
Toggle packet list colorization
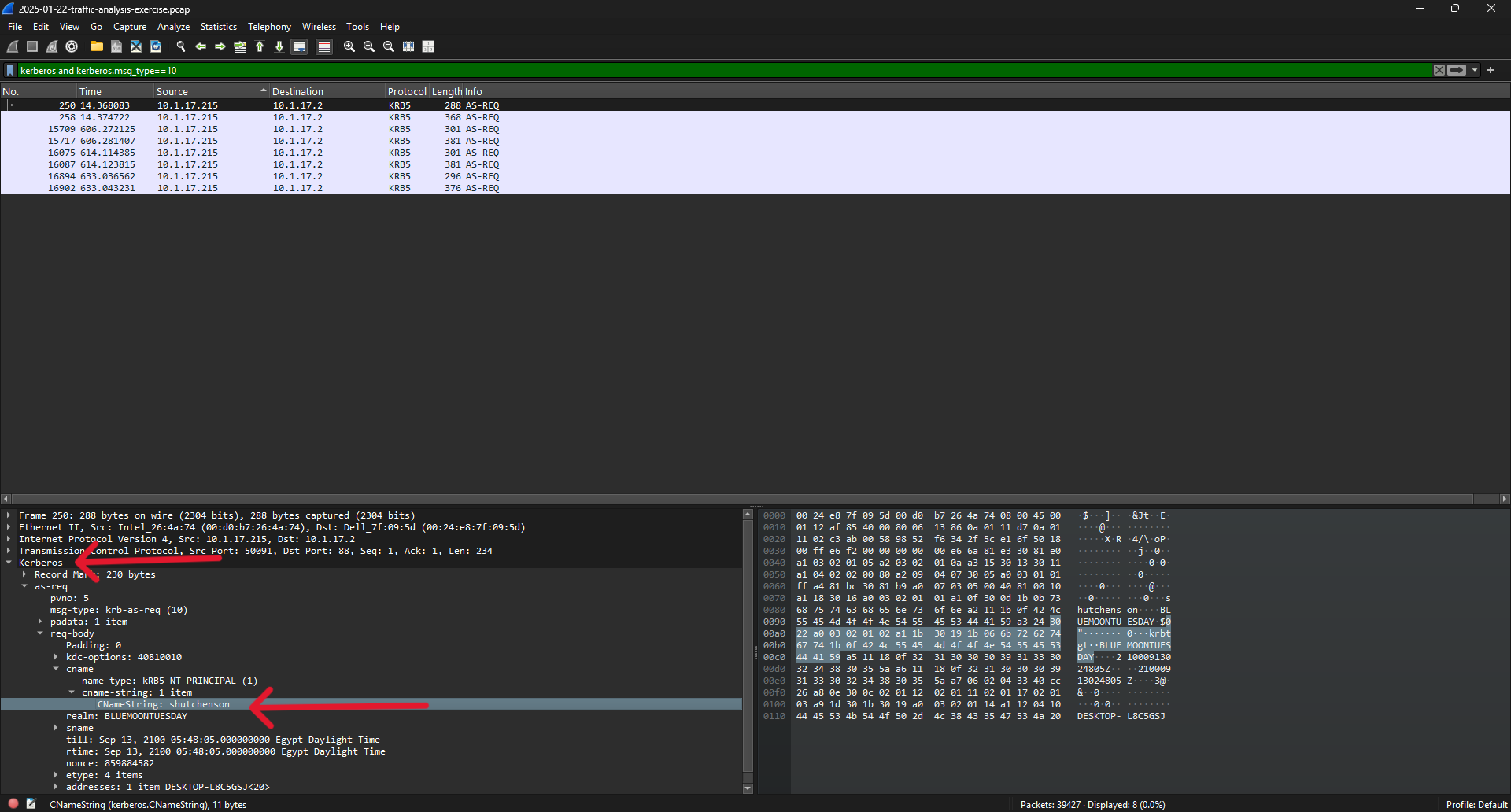[324, 46]
